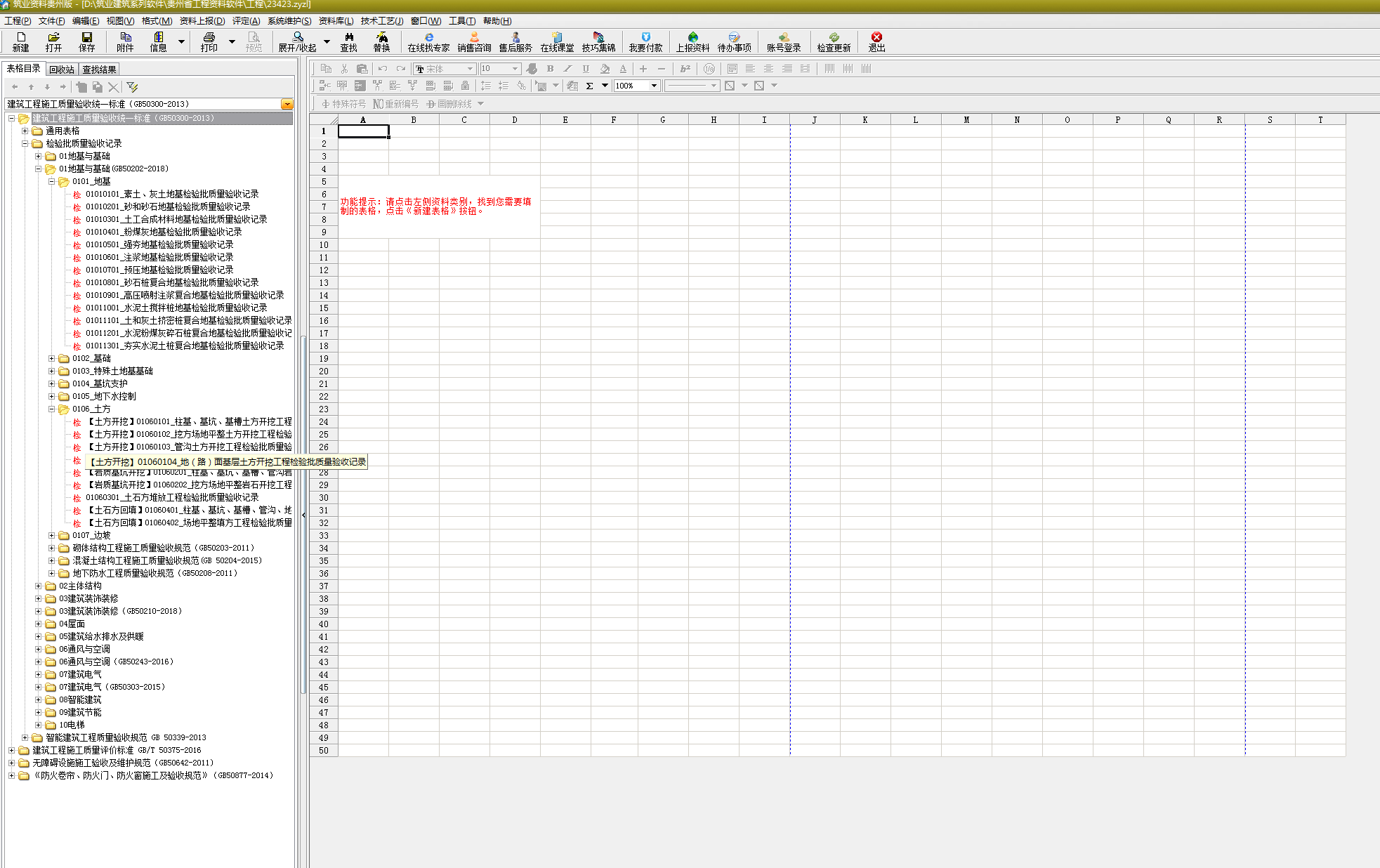Viewport: 1380px width, 868px height.
Task: Open the 替换 (Replace) tool
Action: click(x=381, y=42)
